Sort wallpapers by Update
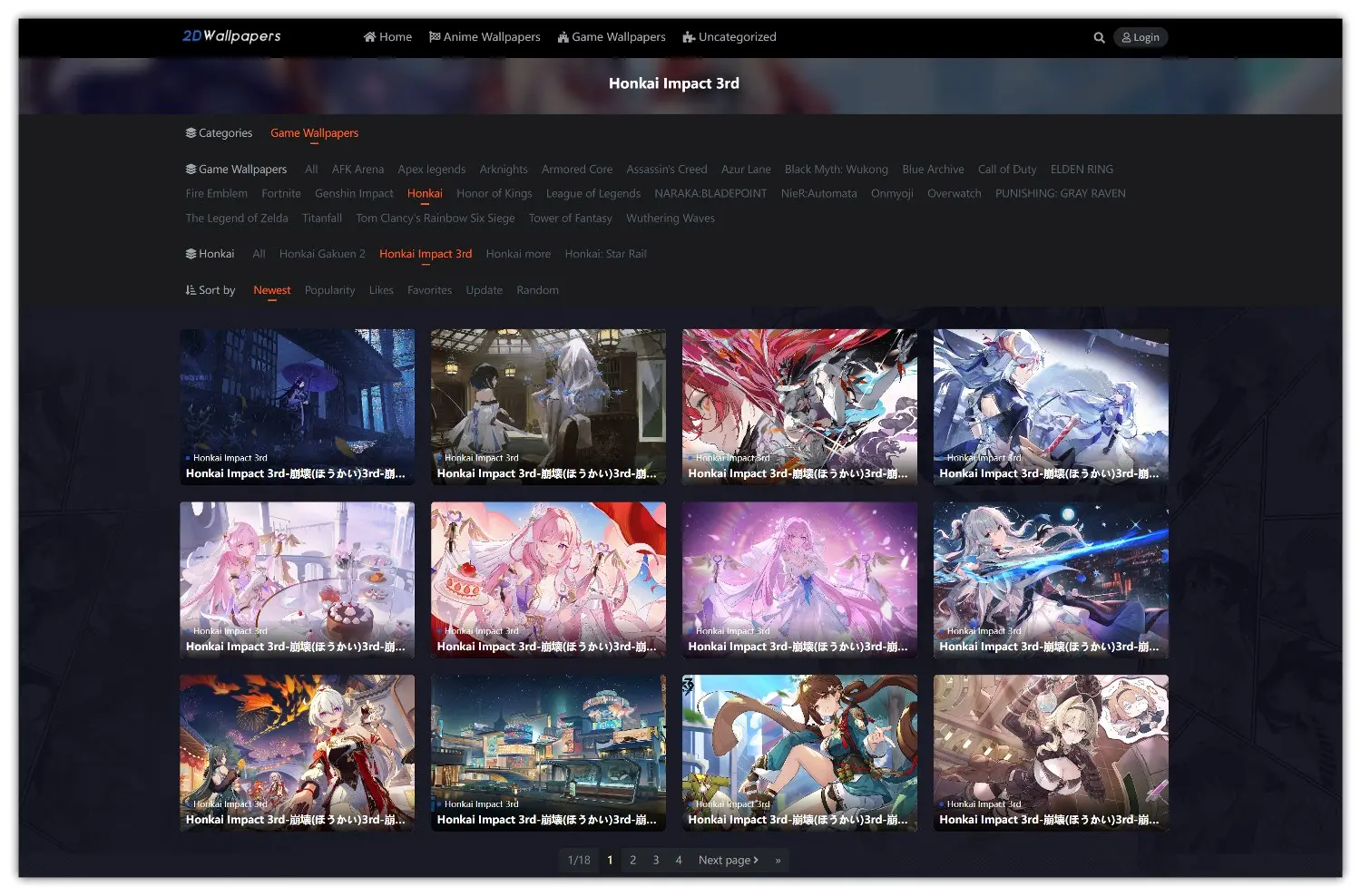Screen dimensions: 1361x896 pos(484,290)
